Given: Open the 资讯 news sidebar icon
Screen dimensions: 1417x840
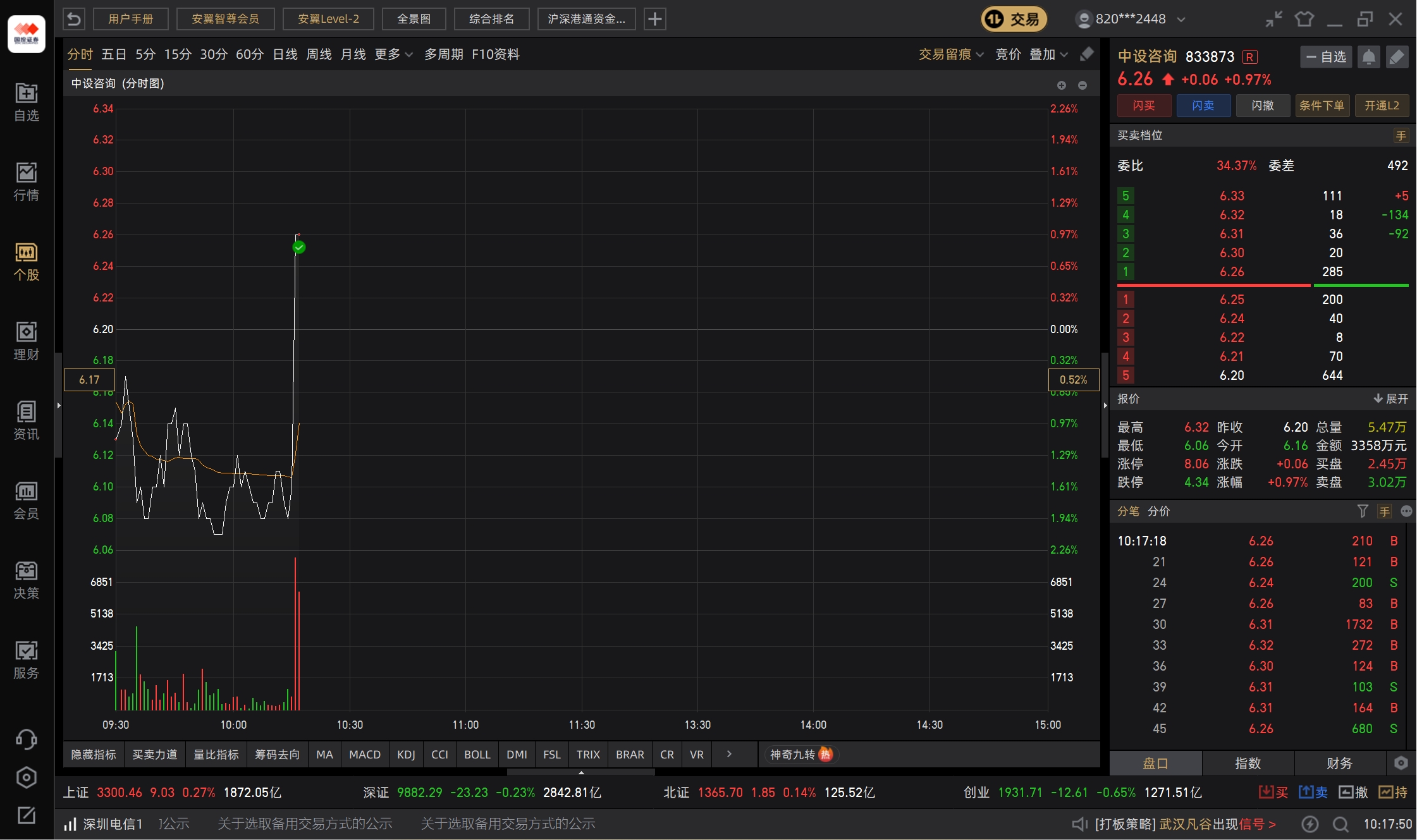Looking at the screenshot, I should click(x=27, y=420).
